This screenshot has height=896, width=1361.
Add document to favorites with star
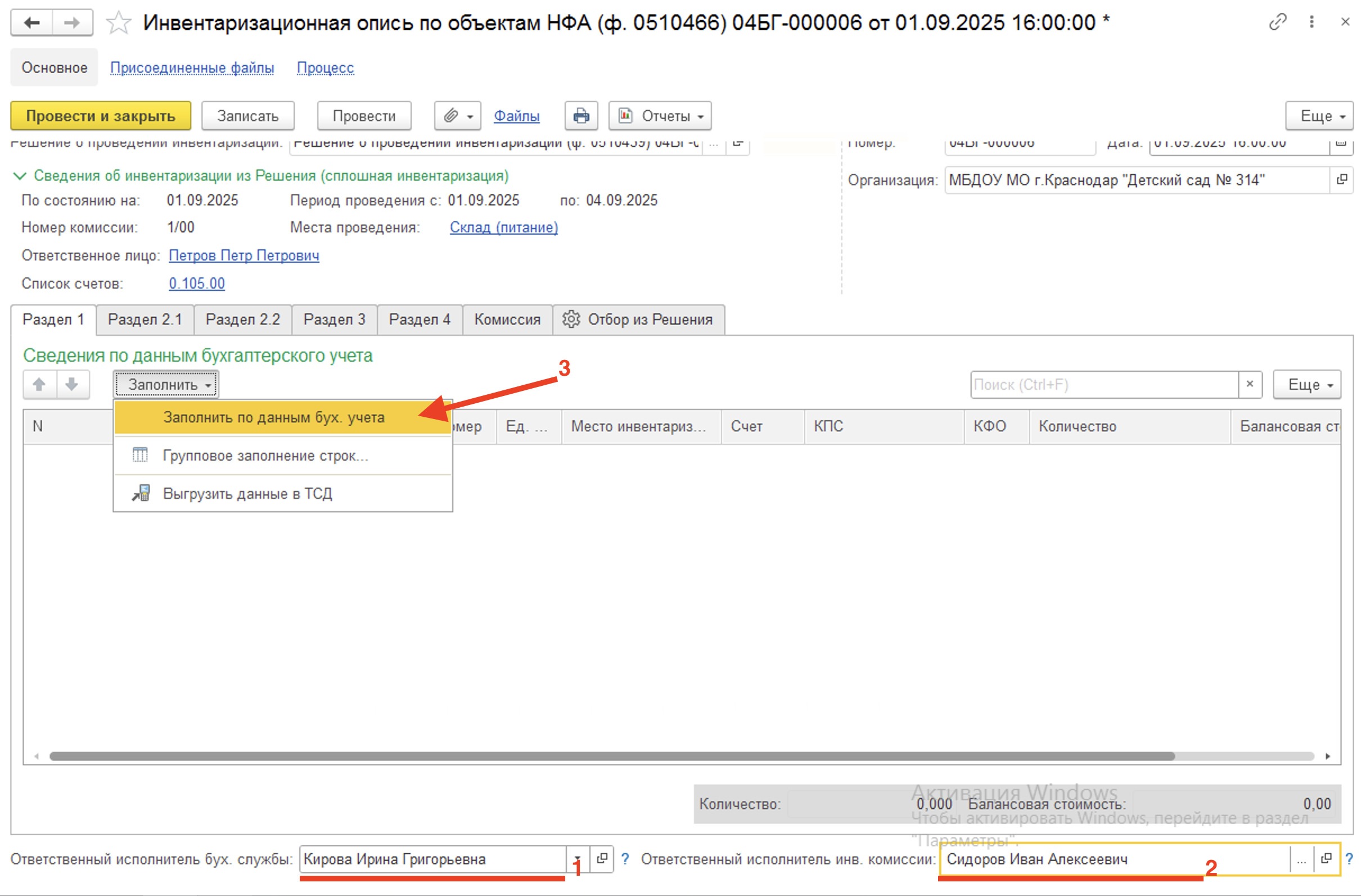tap(118, 23)
